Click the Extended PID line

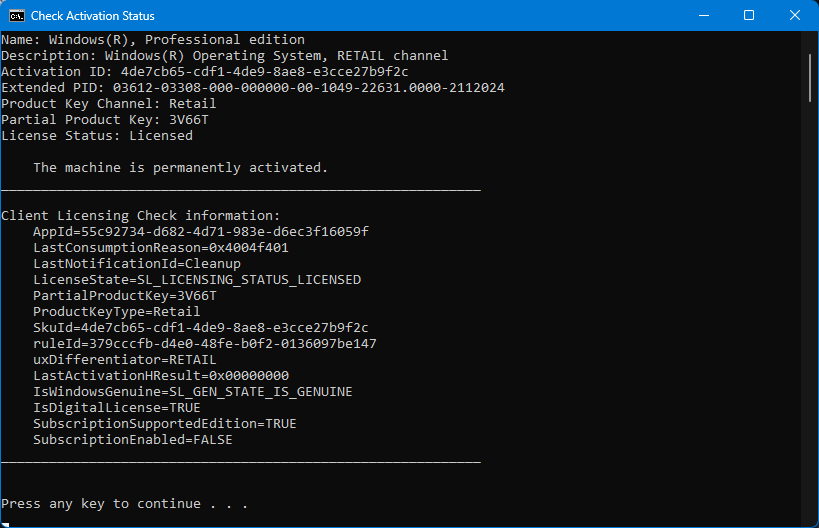coord(253,88)
